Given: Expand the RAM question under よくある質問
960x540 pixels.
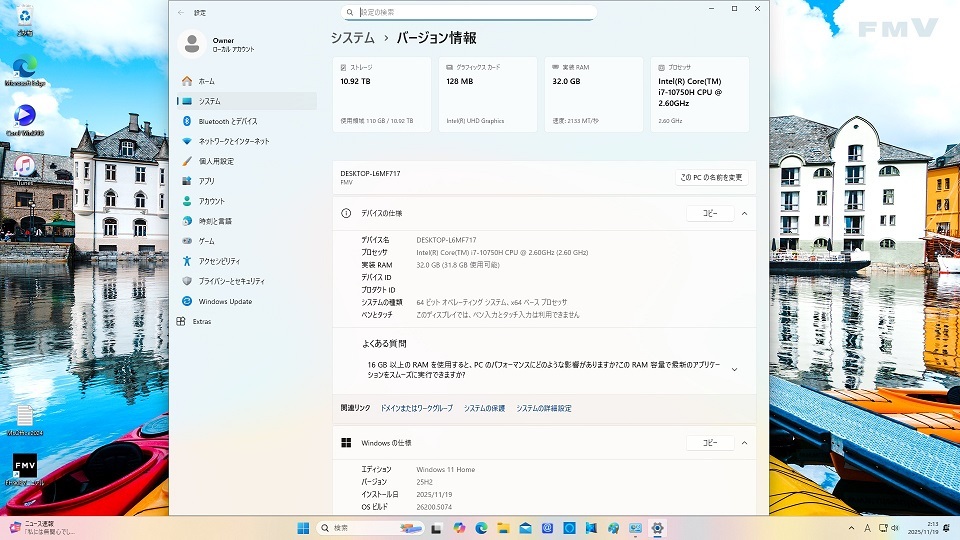Looking at the screenshot, I should coord(734,369).
